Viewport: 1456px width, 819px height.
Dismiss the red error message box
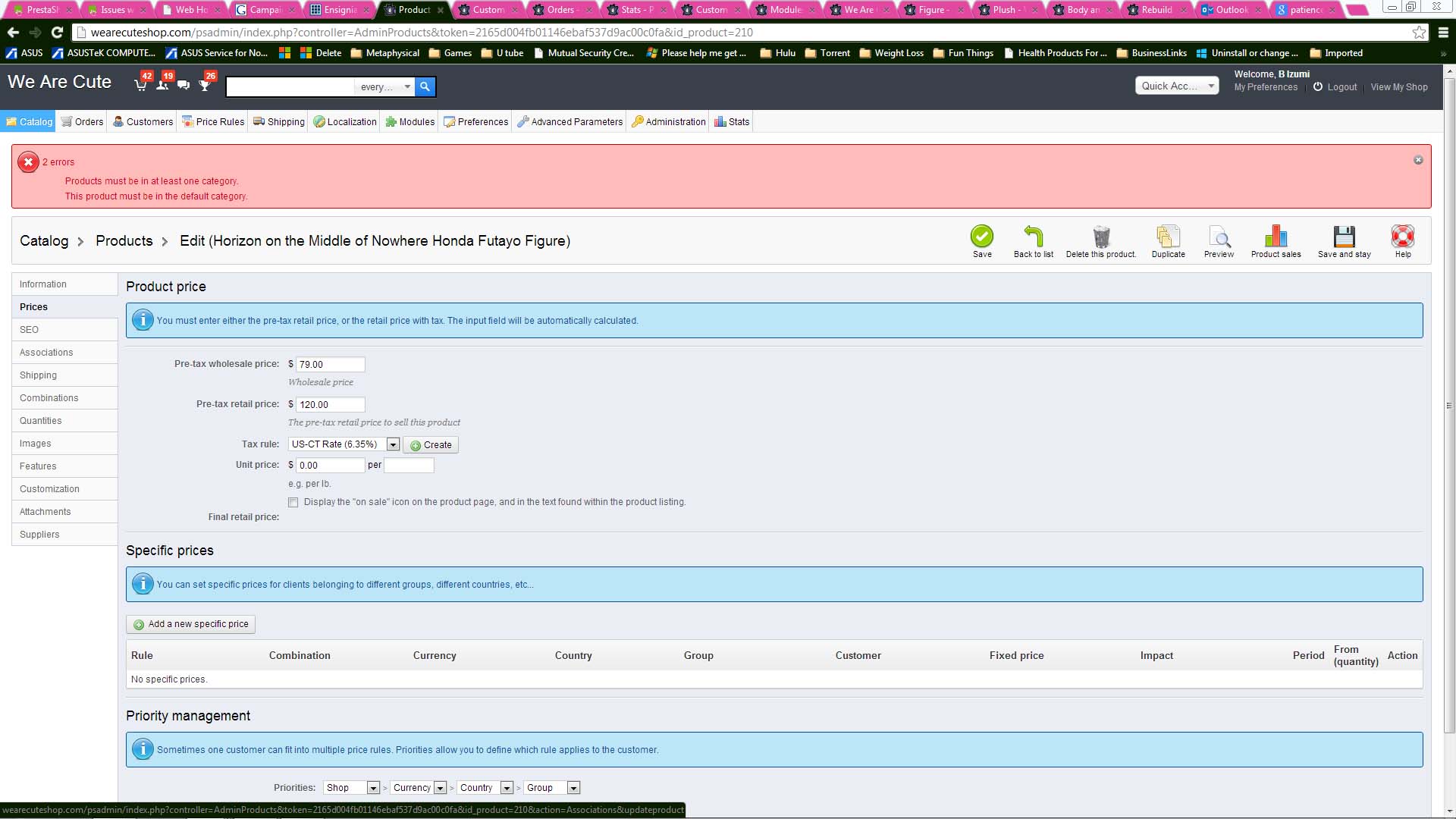pyautogui.click(x=1418, y=160)
